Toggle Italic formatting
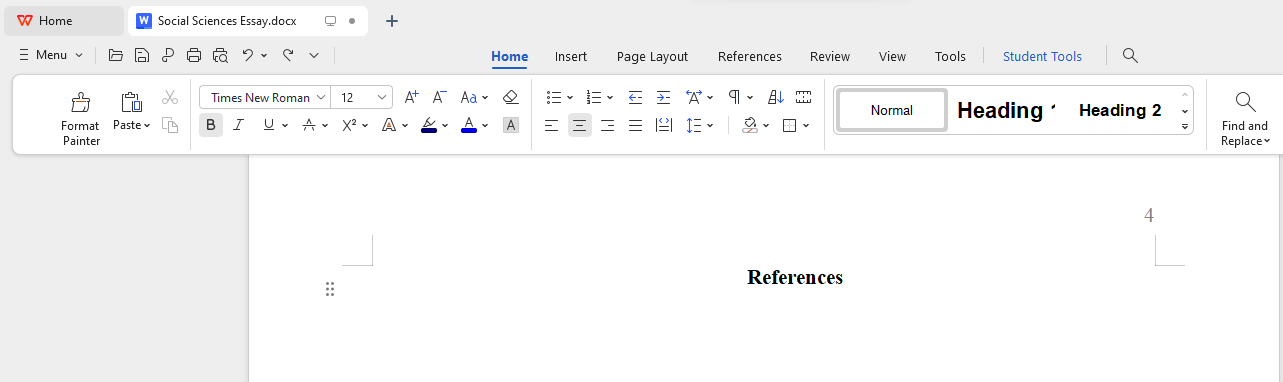 (x=238, y=125)
